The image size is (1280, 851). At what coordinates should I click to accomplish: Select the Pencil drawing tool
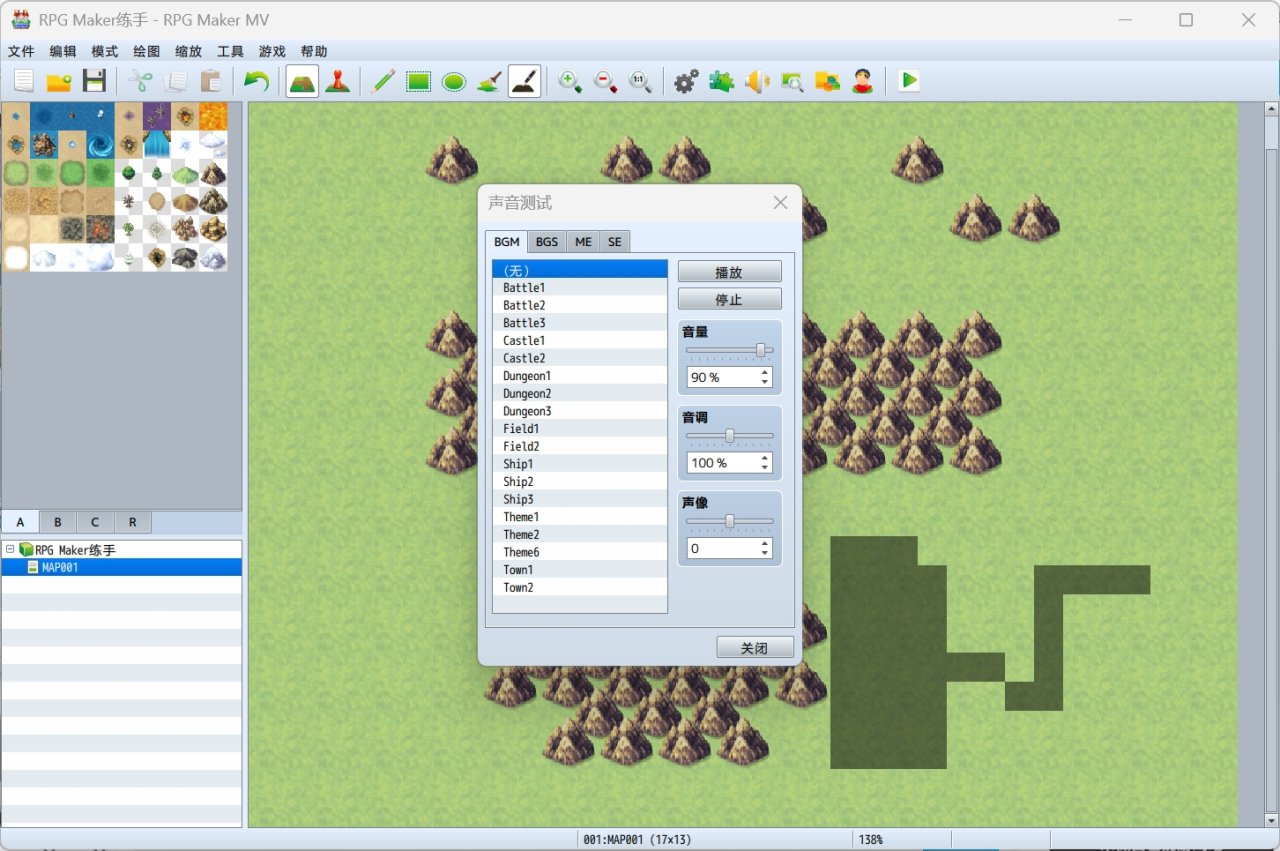tap(383, 82)
